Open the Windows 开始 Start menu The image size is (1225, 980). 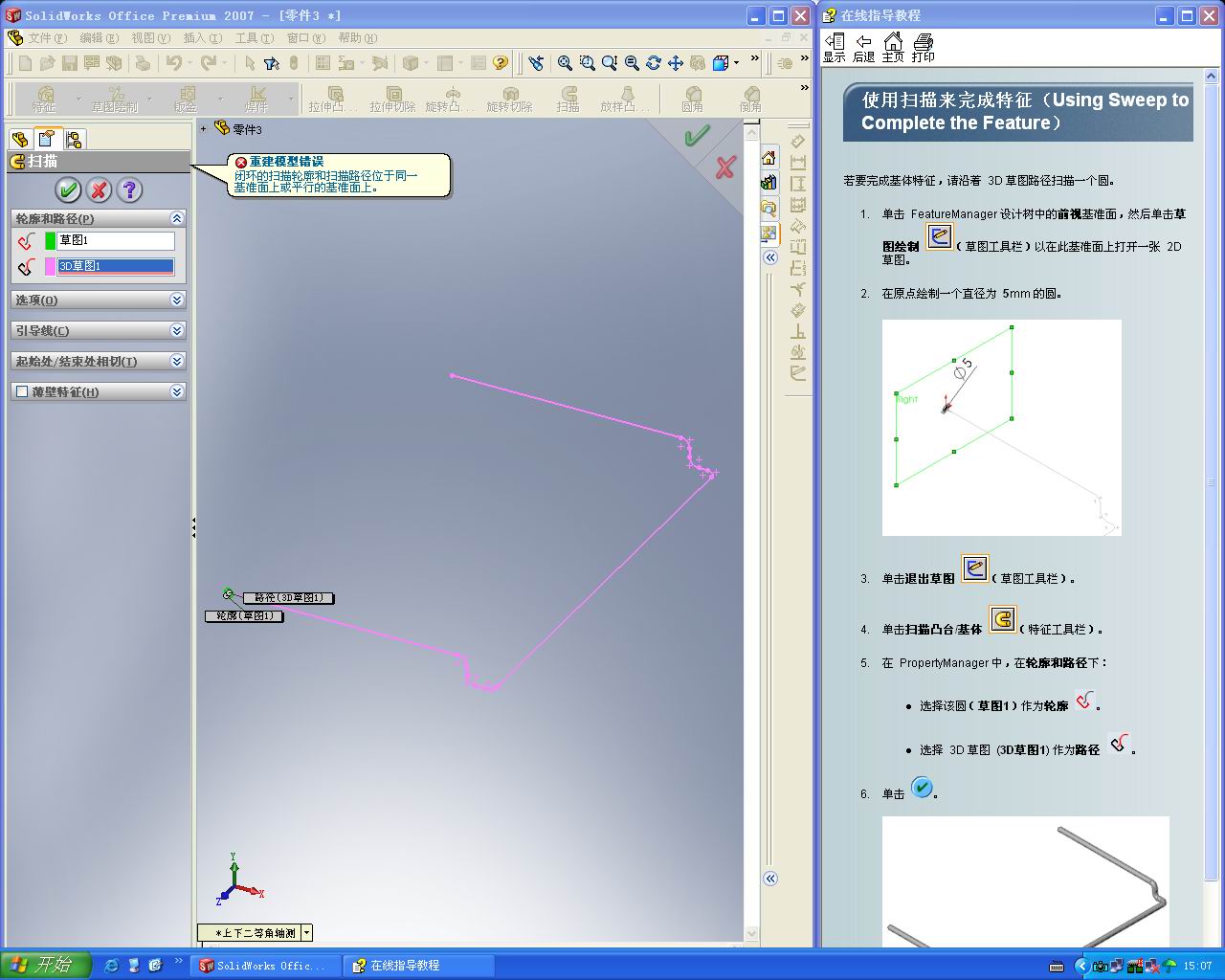pyautogui.click(x=45, y=965)
